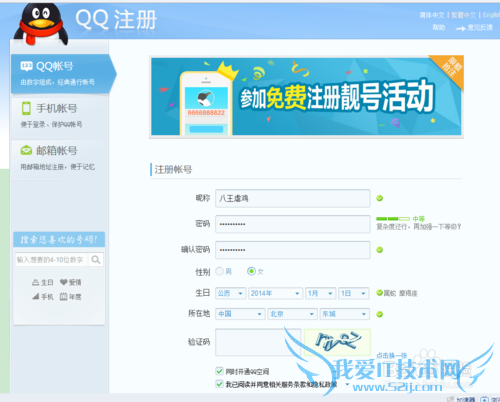
Task: Open the 公历 calendar type dropdown
Action: click(231, 293)
